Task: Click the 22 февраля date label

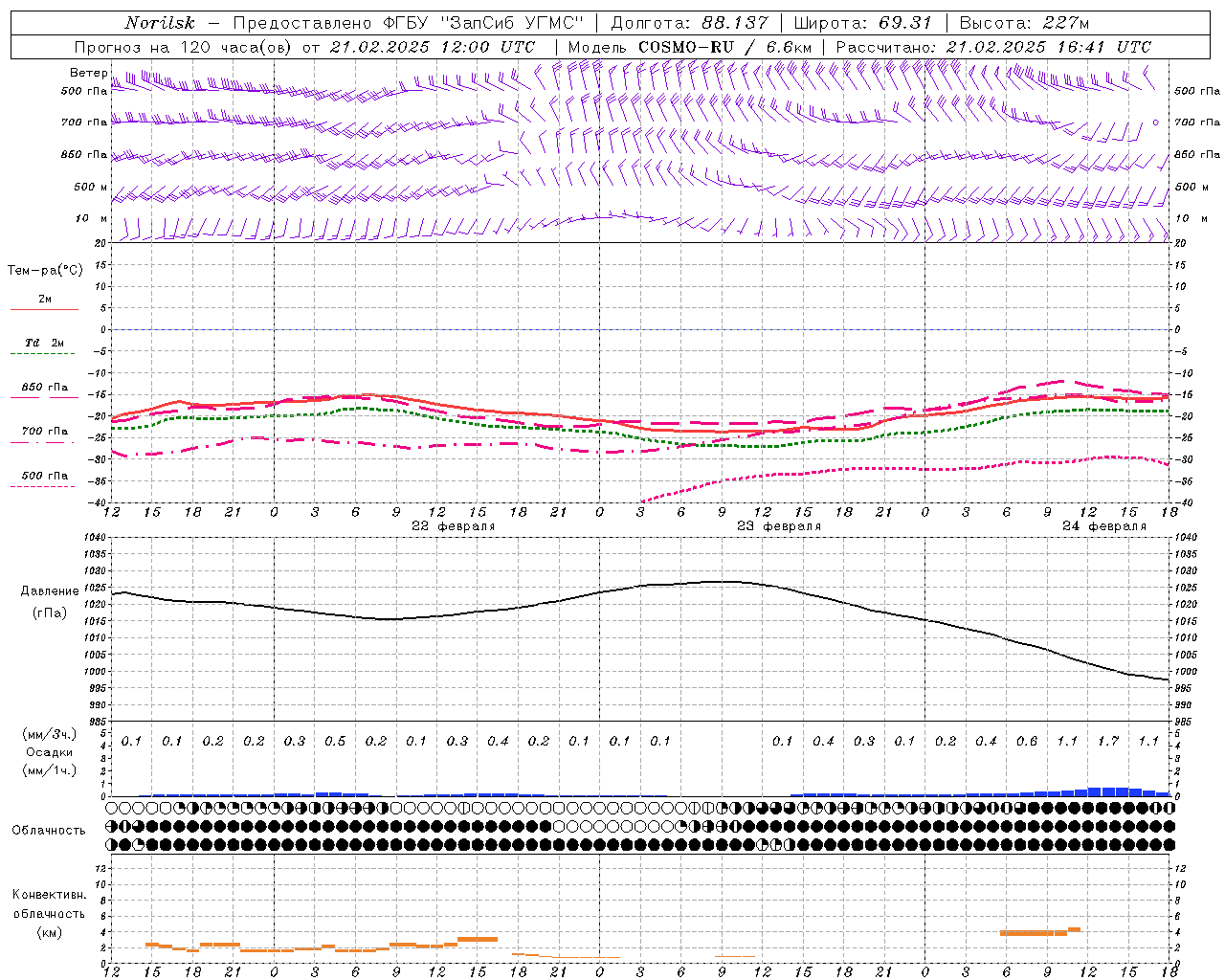Action: point(454,526)
